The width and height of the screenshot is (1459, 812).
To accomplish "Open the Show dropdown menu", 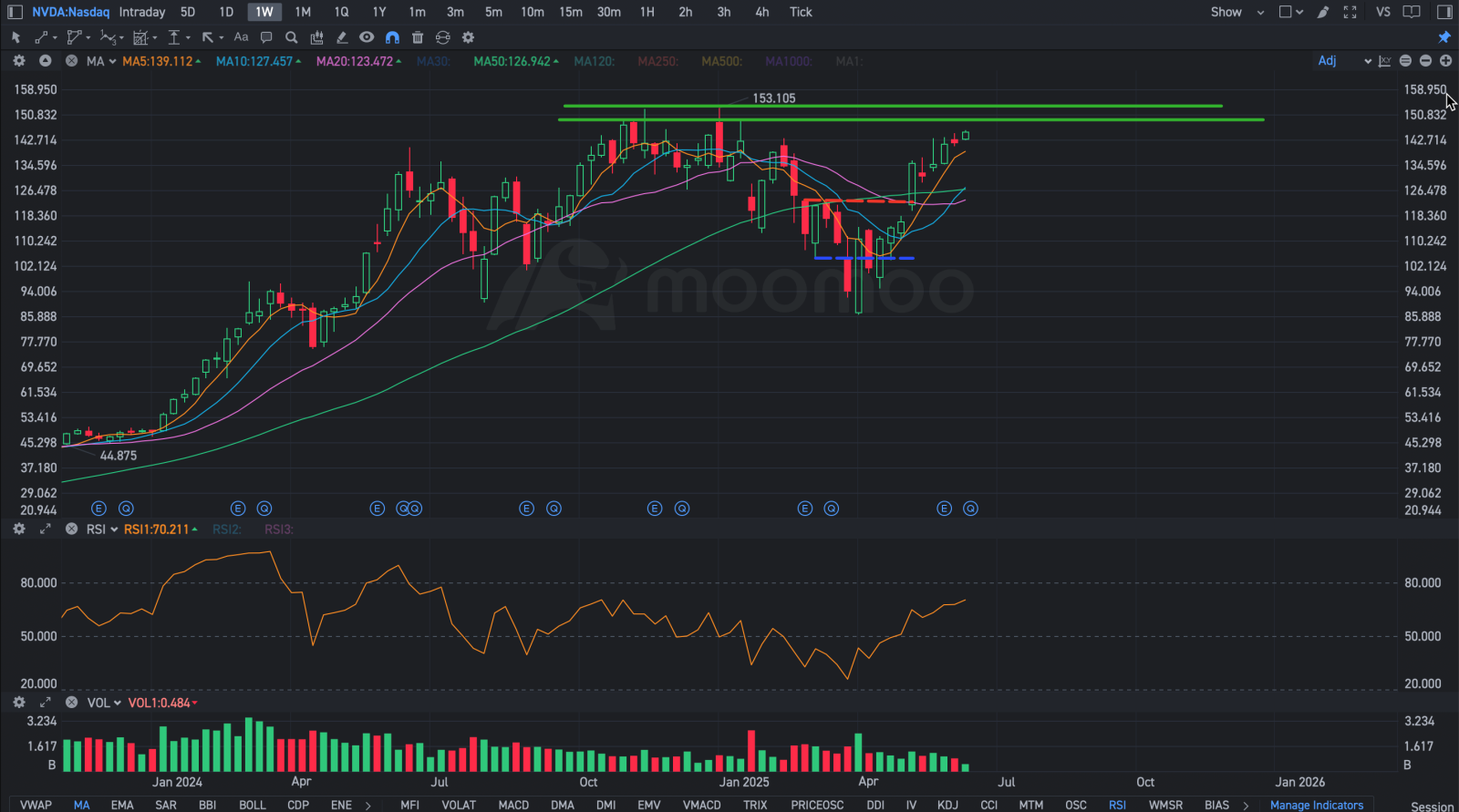I will click(x=1237, y=12).
